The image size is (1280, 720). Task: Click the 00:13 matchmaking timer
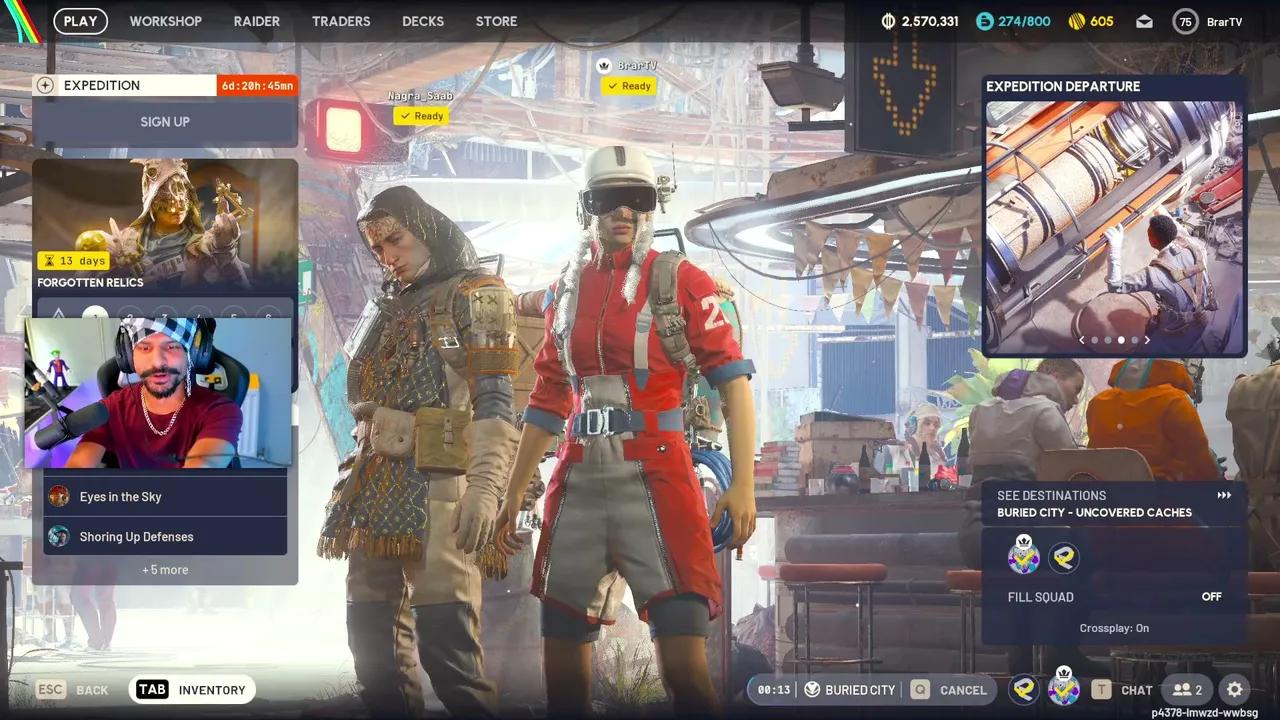pos(774,690)
